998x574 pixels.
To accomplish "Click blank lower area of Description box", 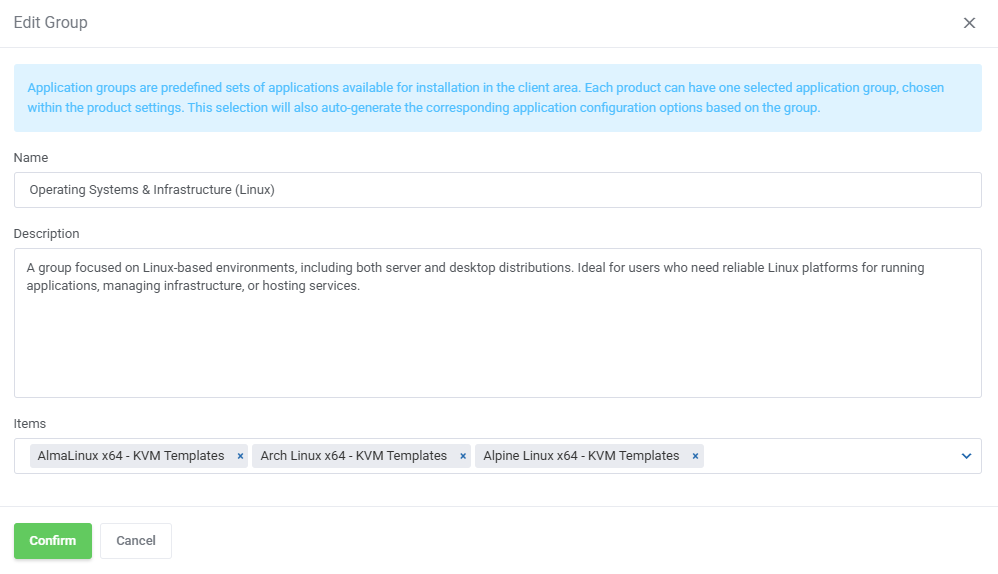I will (497, 350).
